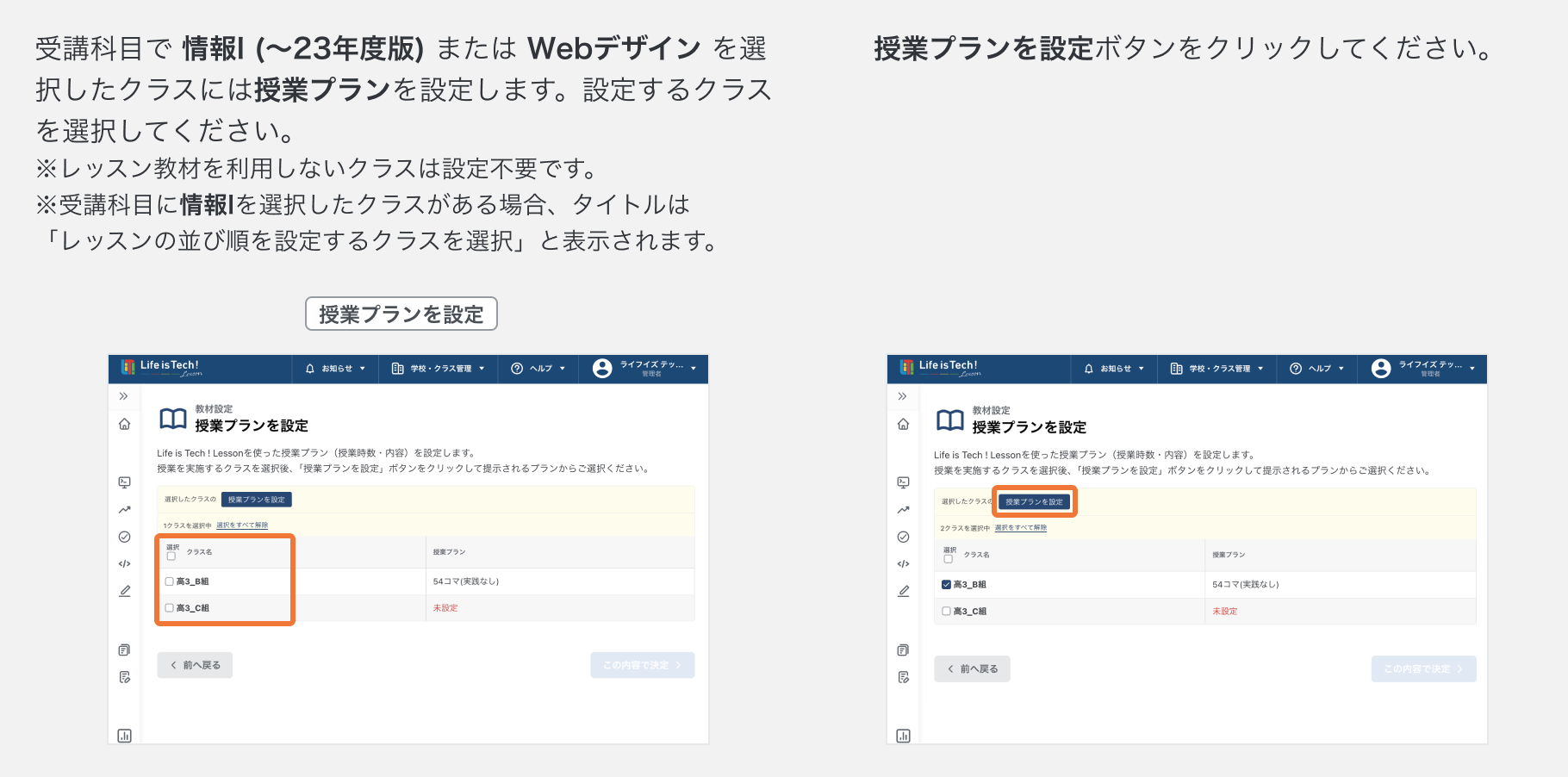Click 選択をすべて解除 link in left screenshot
Screen dimensions: 1568x777
242,525
